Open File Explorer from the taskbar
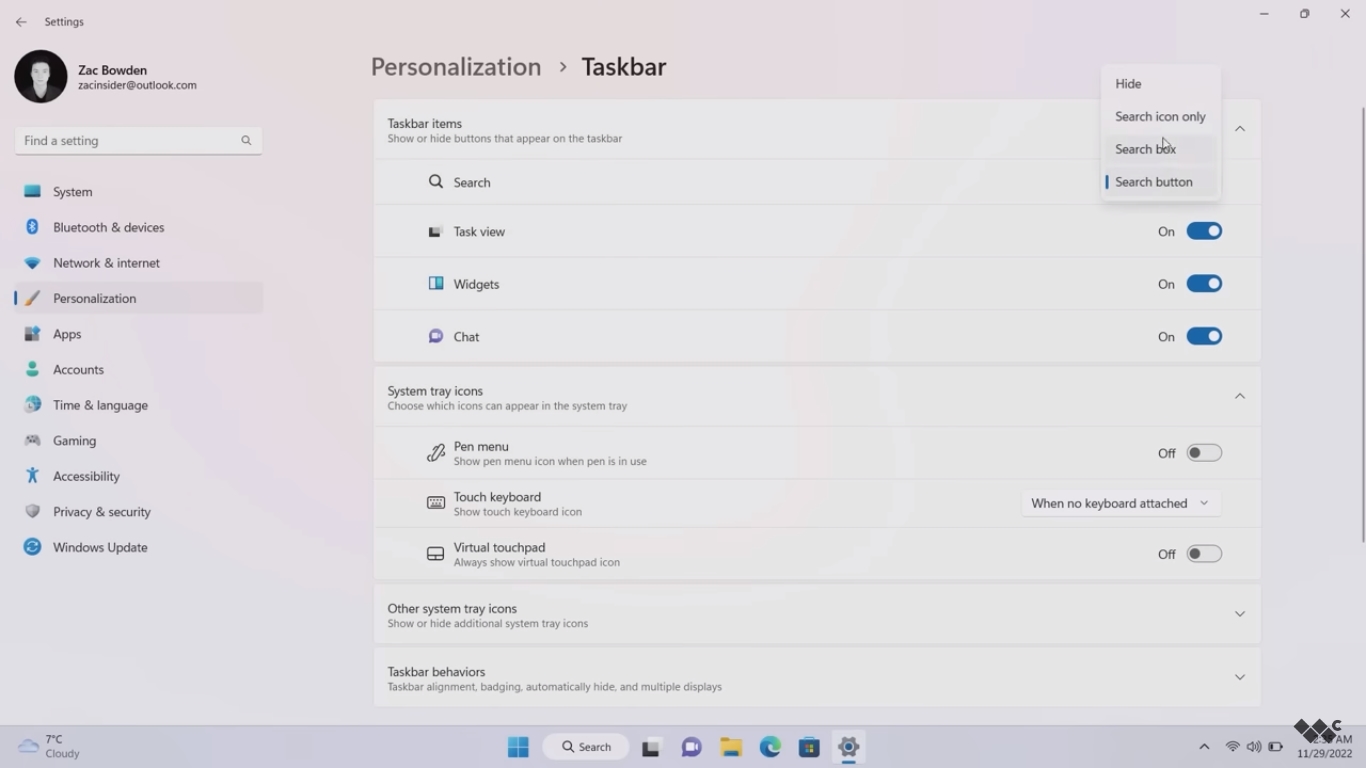This screenshot has height=768, width=1366. (x=731, y=747)
